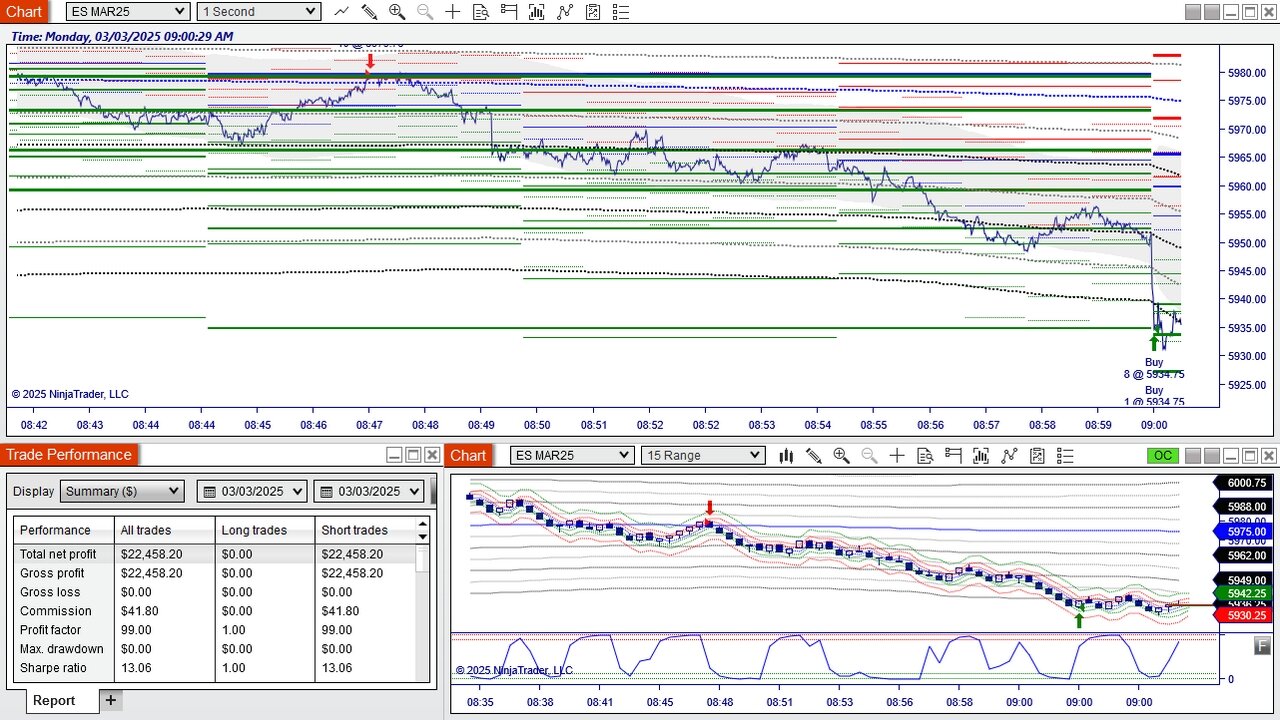The image size is (1280, 720).
Task: Open Data Box icon in top chart toolbar
Action: point(481,12)
